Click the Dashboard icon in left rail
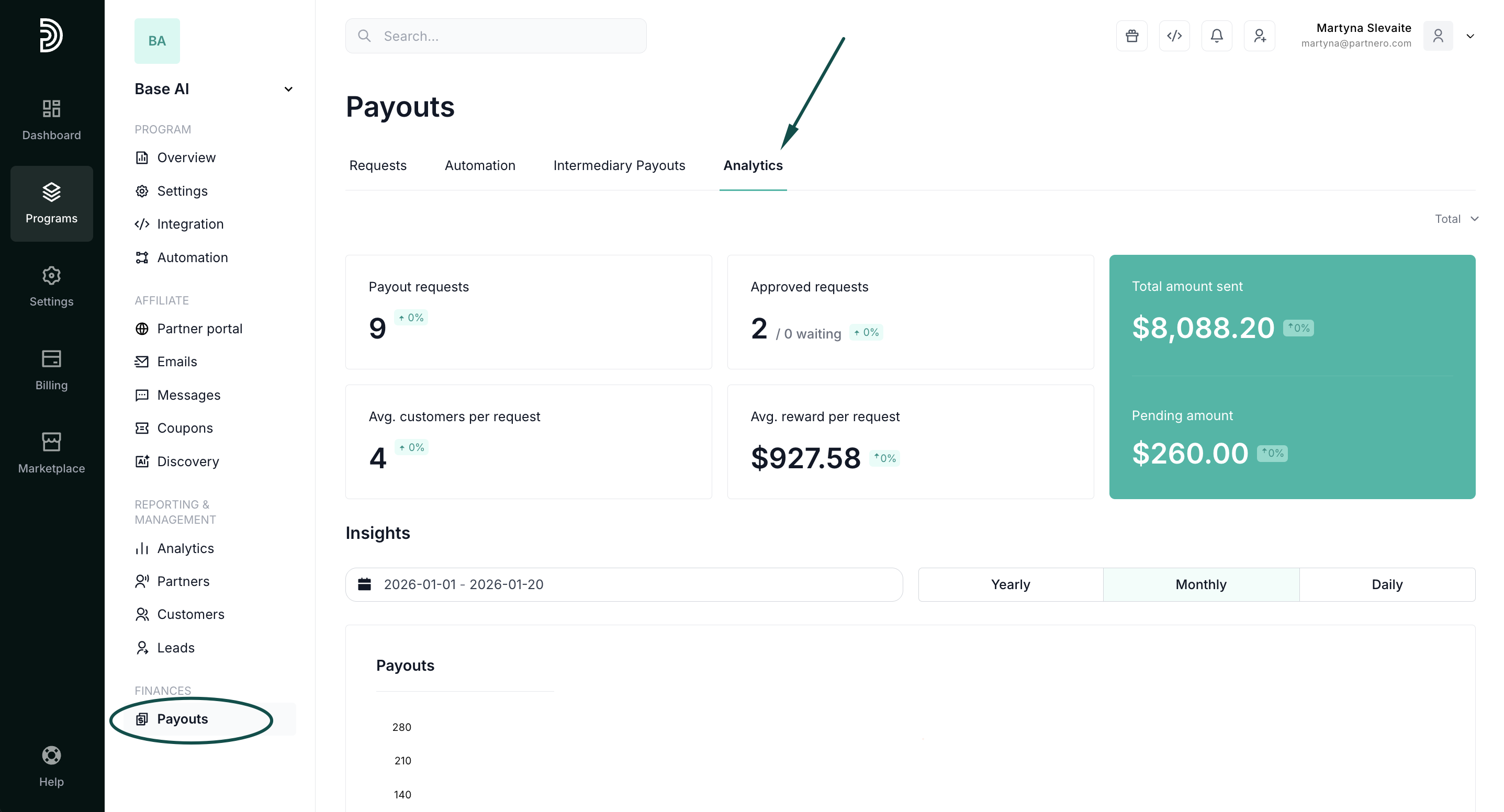Screen dimensions: 1504x812 tap(51, 120)
